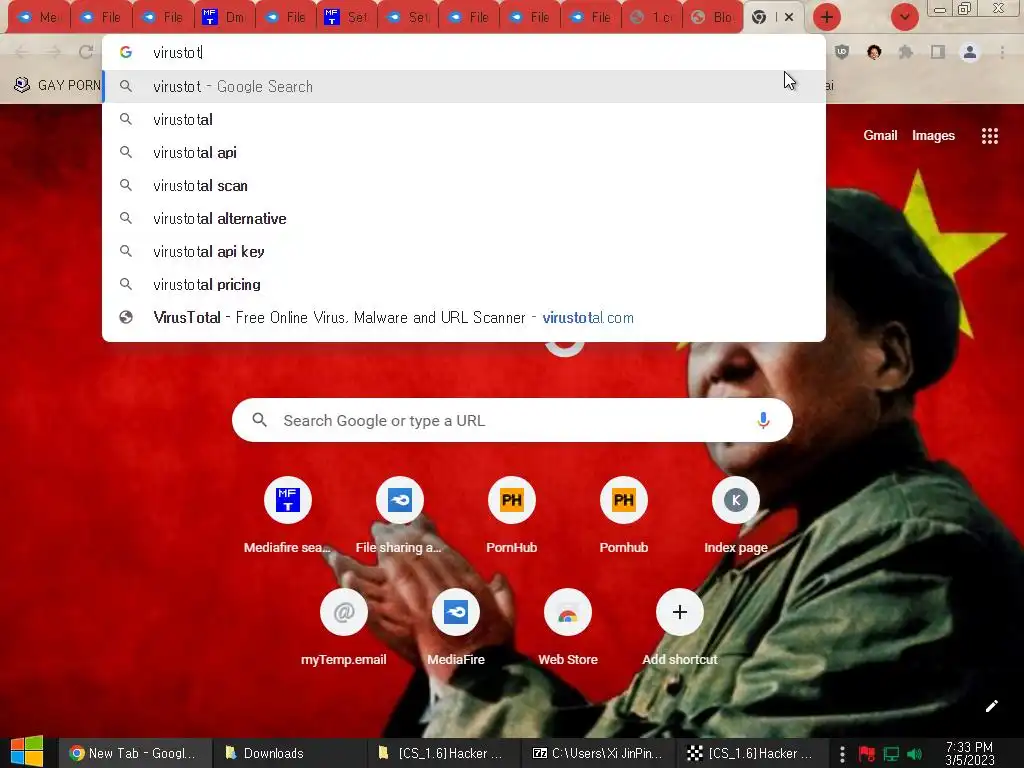Open the C:\Users\Xi JinPin taskbar button
This screenshot has width=1024, height=768.
tap(598, 754)
